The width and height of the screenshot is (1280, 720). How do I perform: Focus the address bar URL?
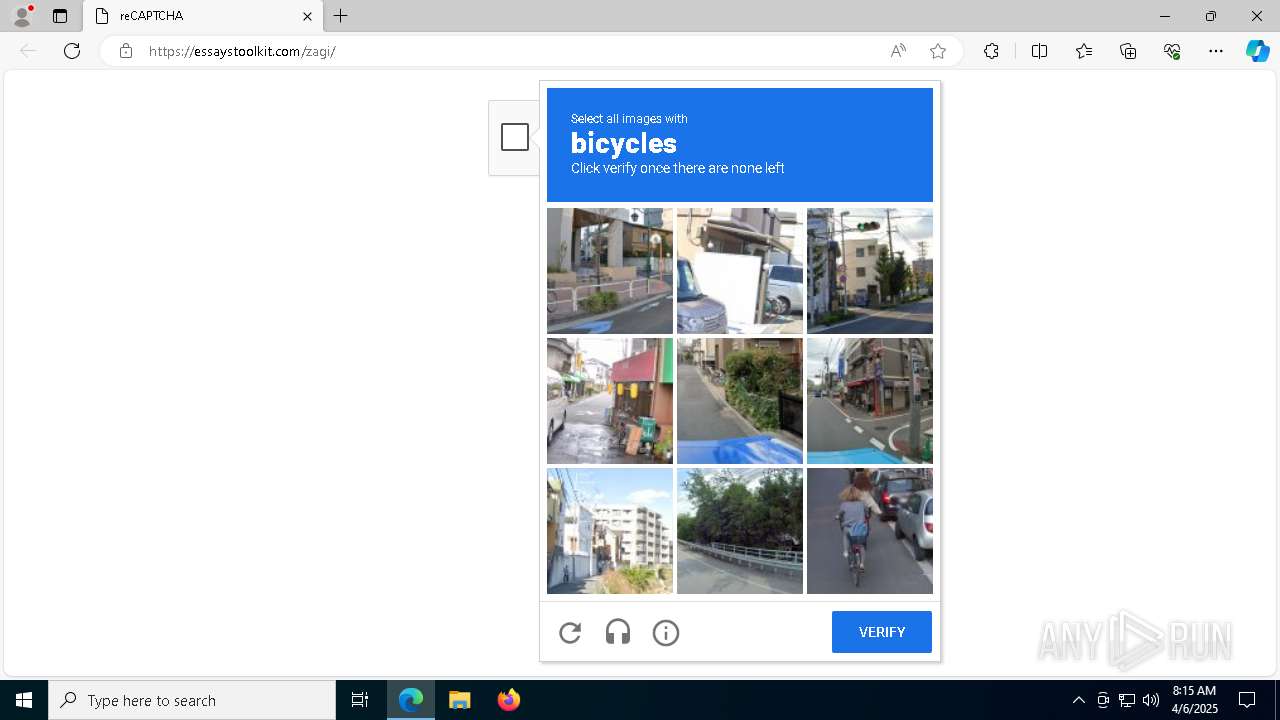tap(242, 51)
